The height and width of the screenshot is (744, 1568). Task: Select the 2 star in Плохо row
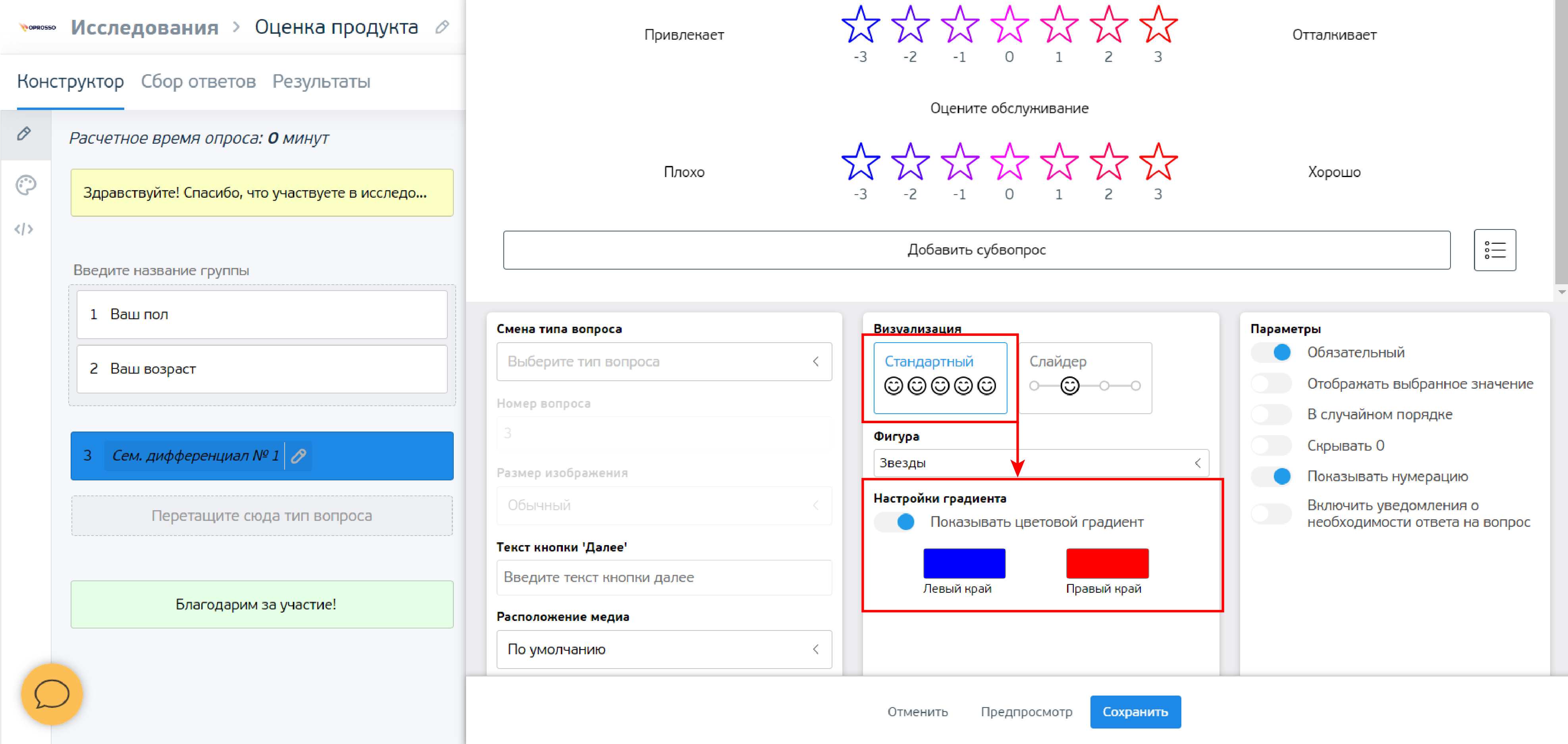[x=1108, y=162]
